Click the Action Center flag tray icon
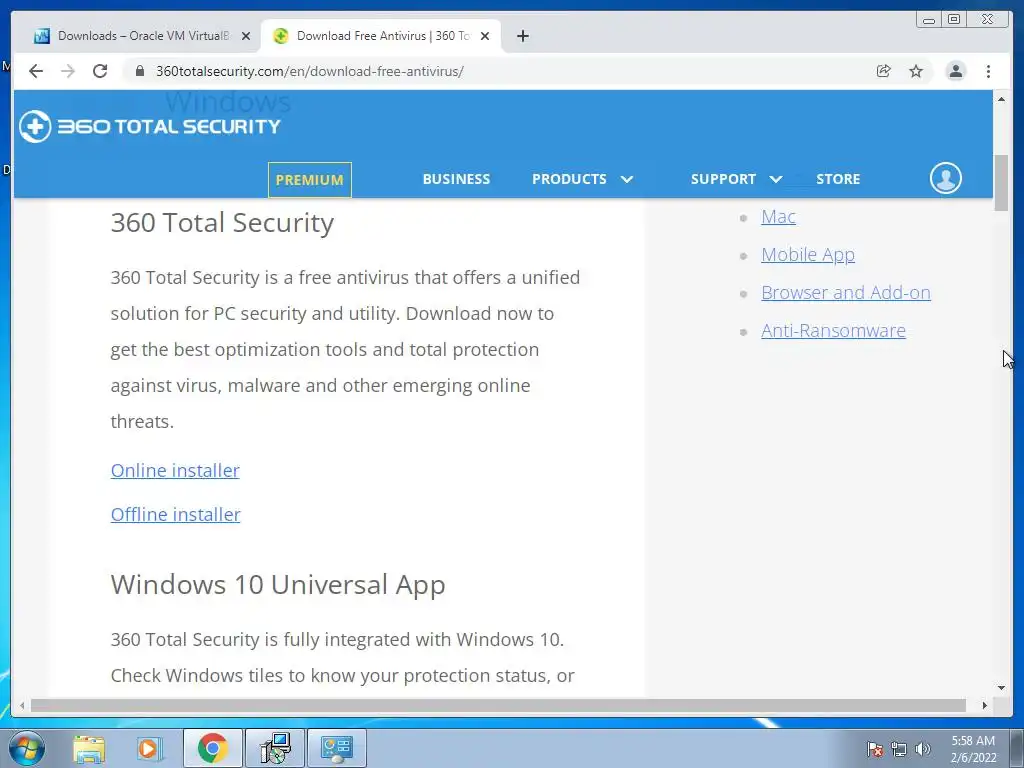Viewport: 1024px width, 768px height. tap(874, 749)
